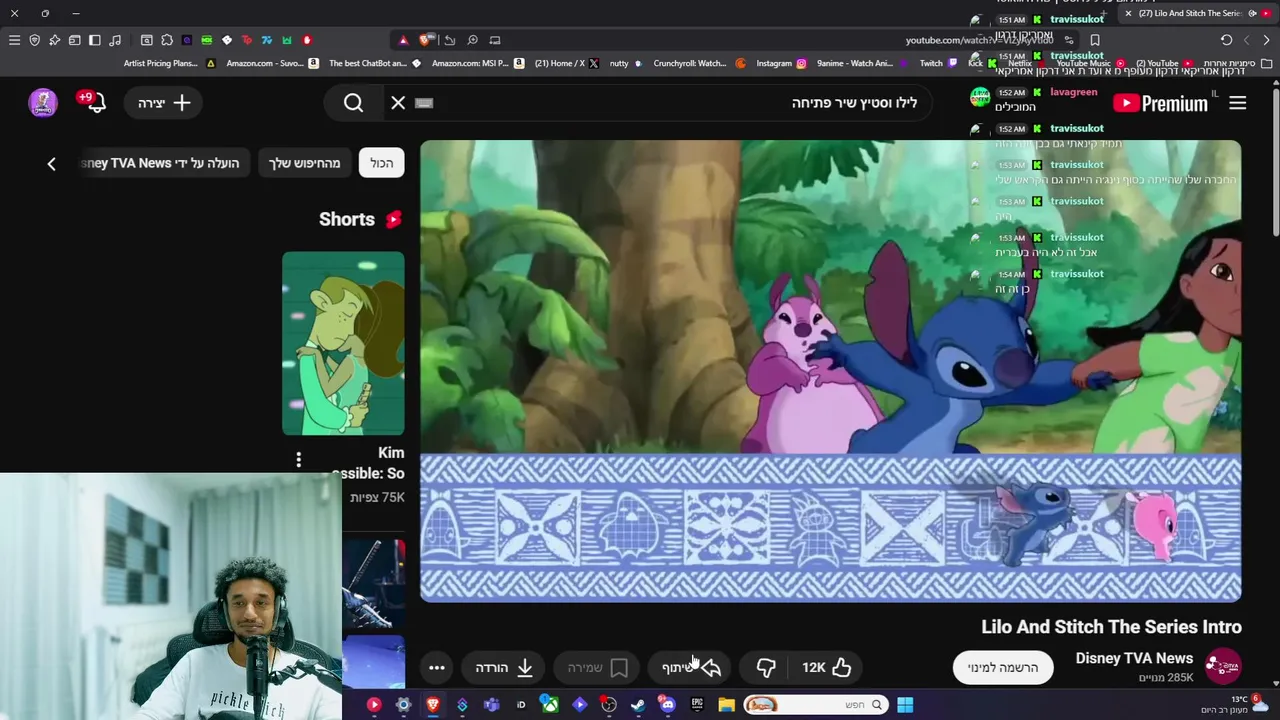Viewport: 1280px width, 720px height.
Task: Open Epic Games Launcher taskbar icon
Action: 697,705
